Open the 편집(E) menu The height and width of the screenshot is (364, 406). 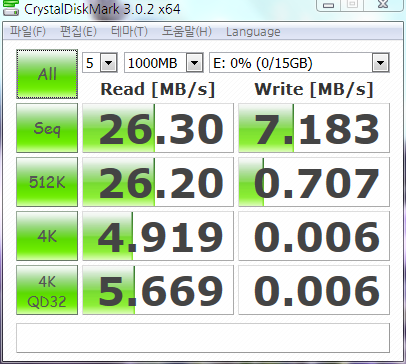tap(78, 32)
